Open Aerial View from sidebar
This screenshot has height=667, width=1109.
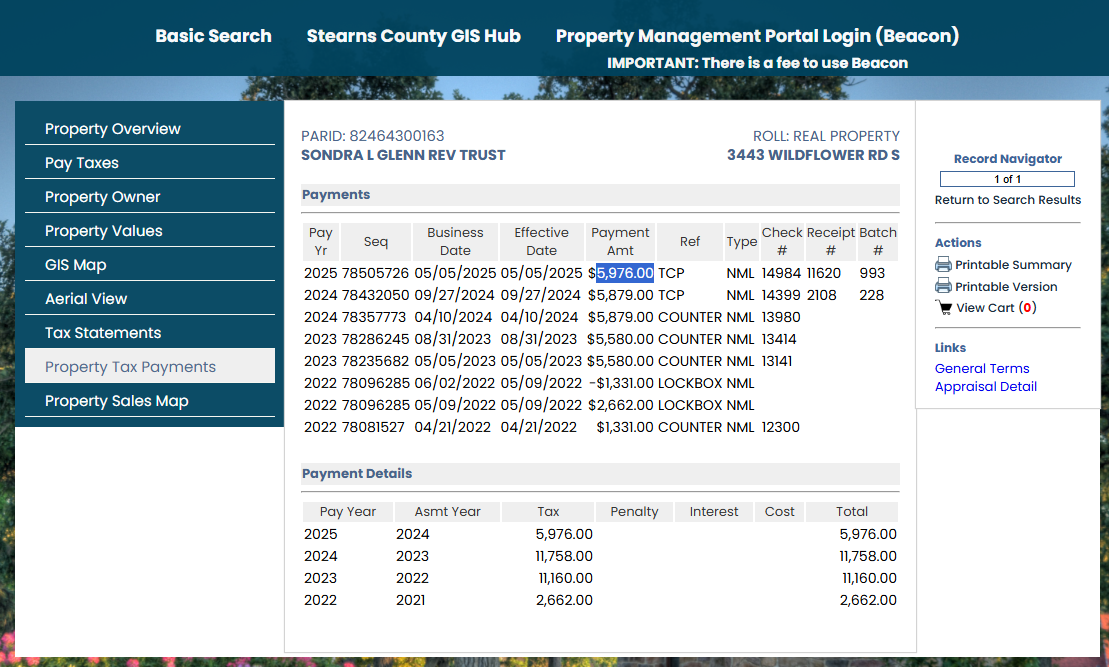[86, 299]
